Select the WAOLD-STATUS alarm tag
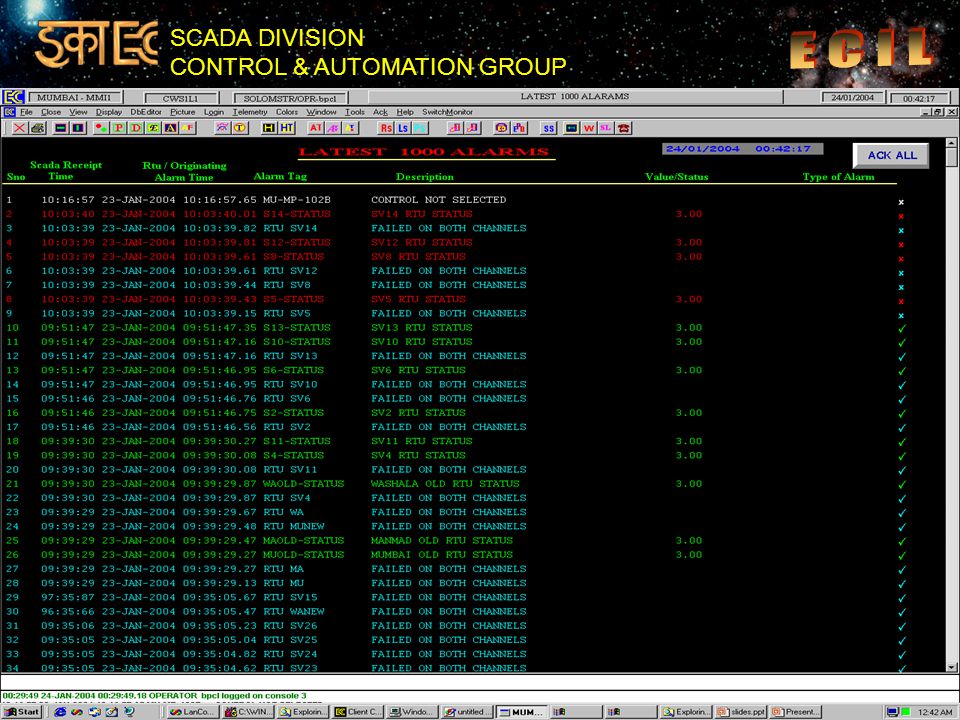 [304, 484]
